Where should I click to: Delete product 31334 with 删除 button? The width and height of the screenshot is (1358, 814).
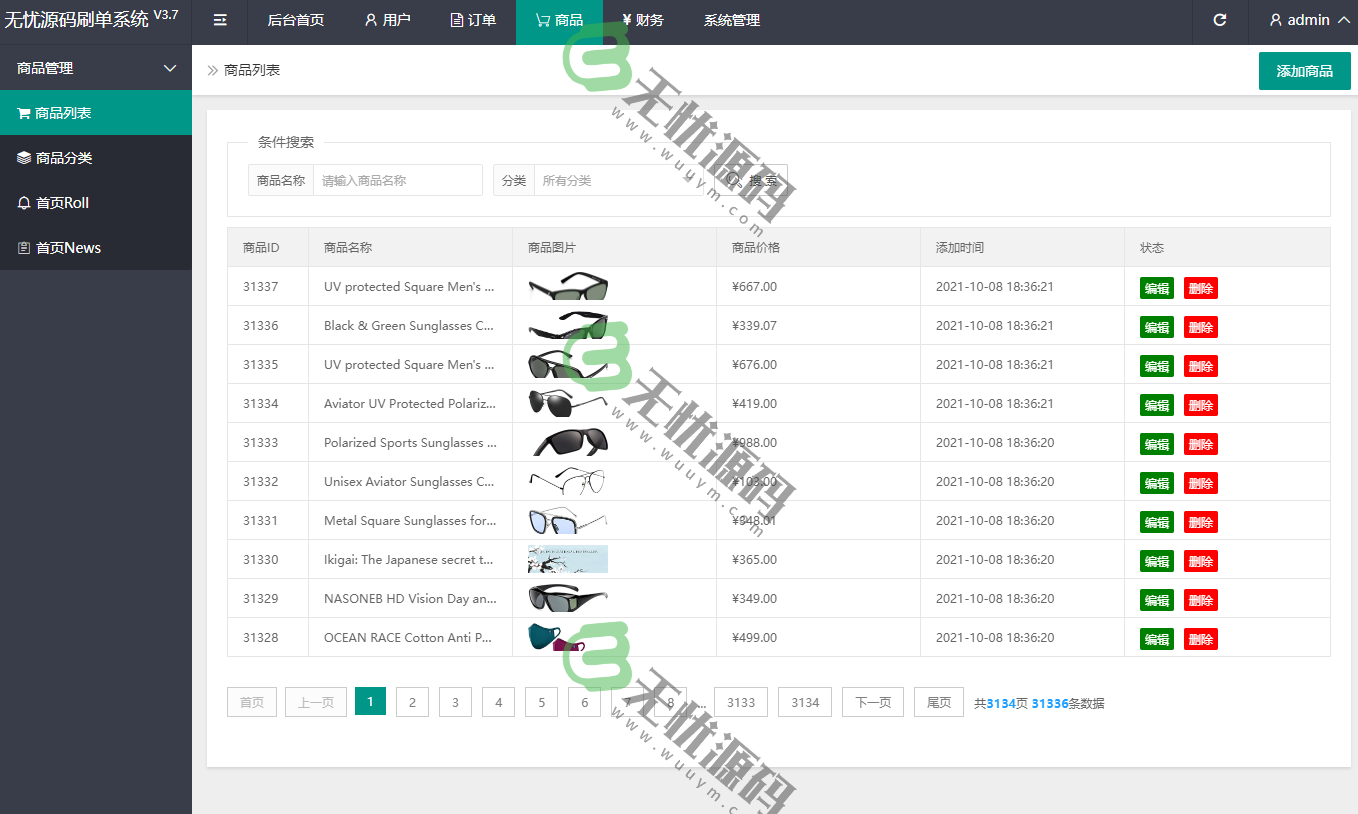coord(1200,405)
